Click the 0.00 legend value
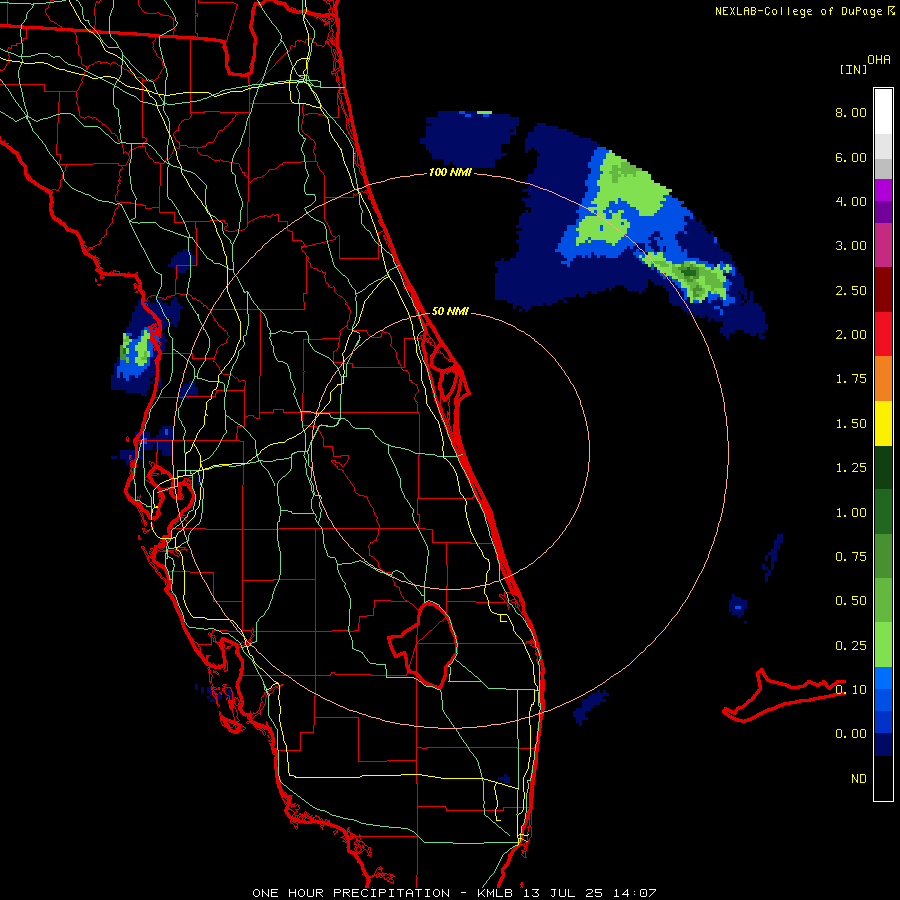 click(851, 734)
